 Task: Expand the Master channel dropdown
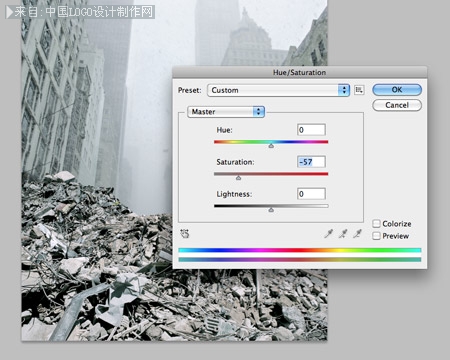tap(226, 112)
